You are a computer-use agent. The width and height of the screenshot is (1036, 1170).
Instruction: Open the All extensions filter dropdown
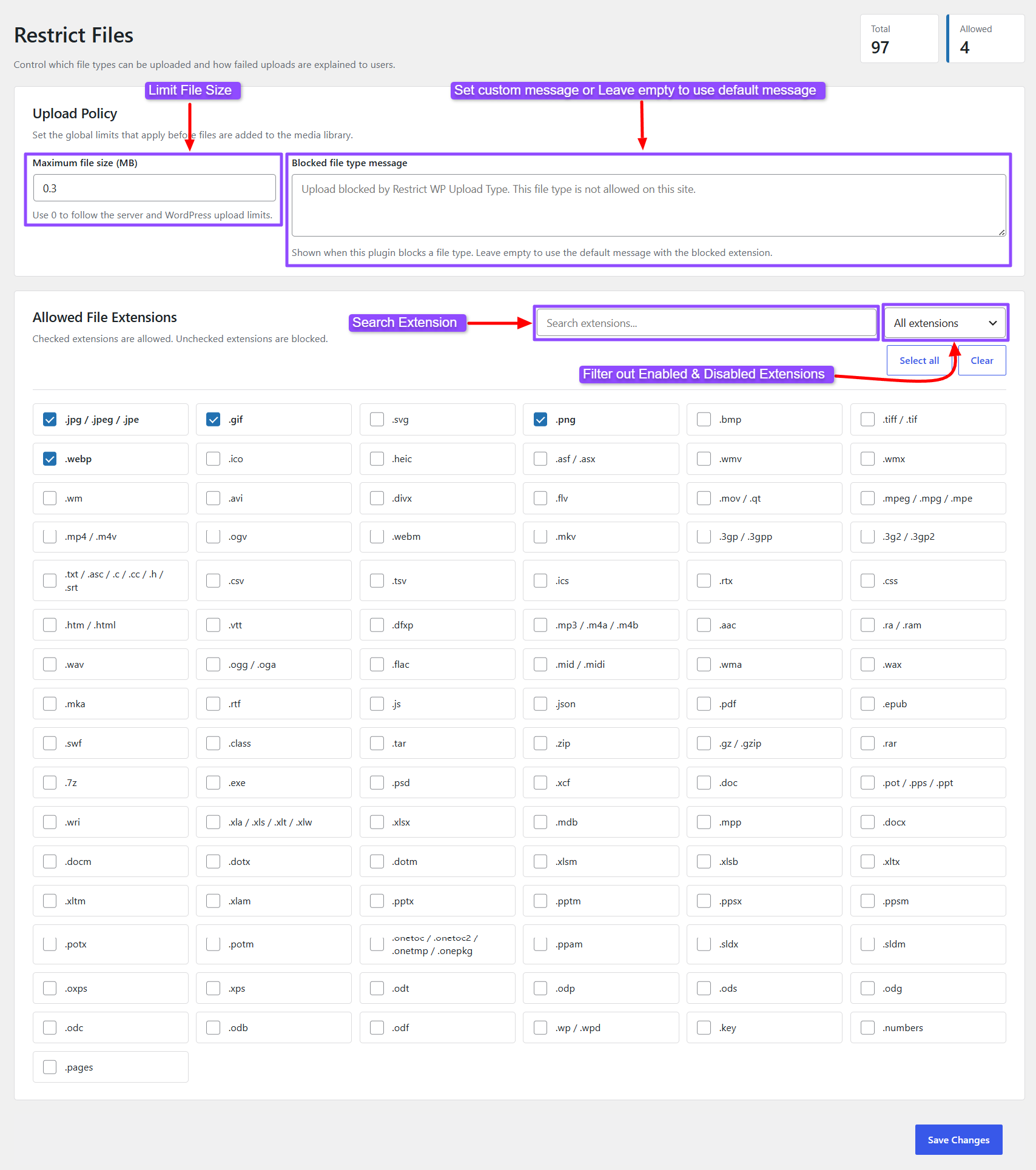coord(944,323)
